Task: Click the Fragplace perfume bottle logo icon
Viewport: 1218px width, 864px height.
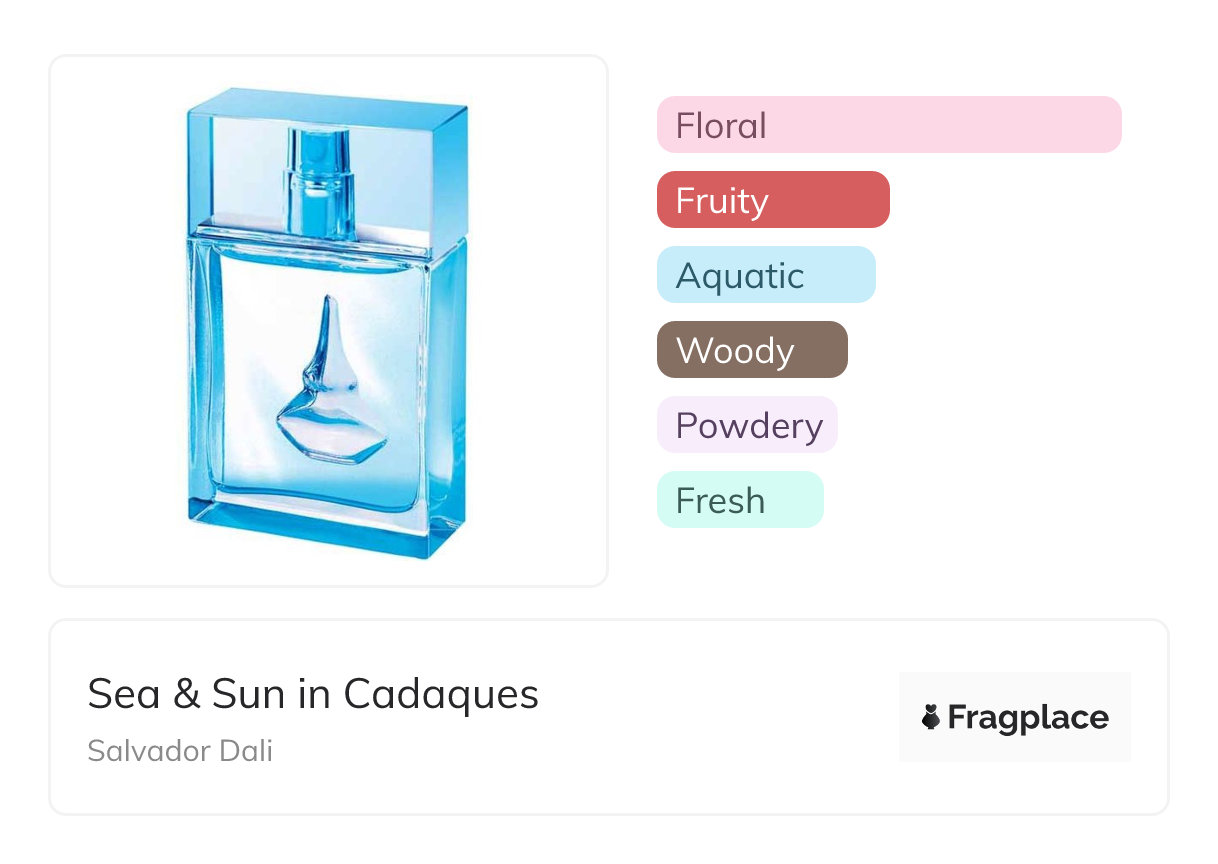Action: [x=931, y=717]
